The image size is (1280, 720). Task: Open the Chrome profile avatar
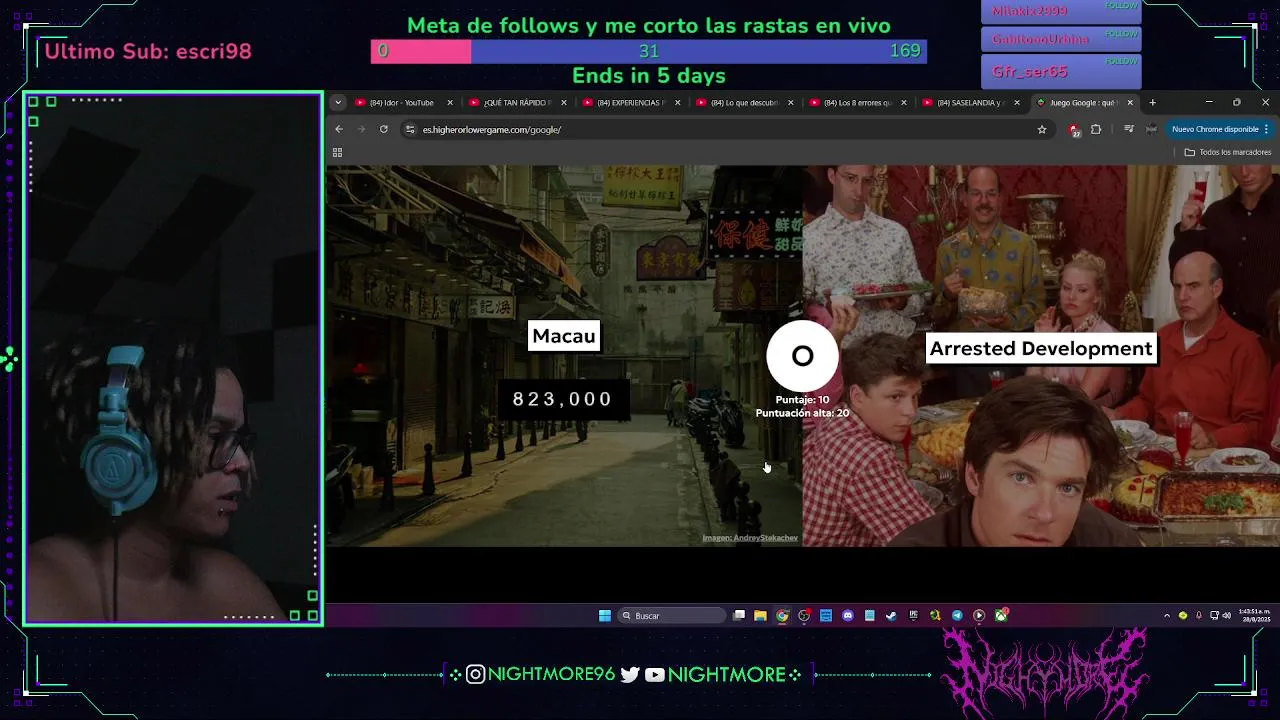pyautogui.click(x=1151, y=129)
